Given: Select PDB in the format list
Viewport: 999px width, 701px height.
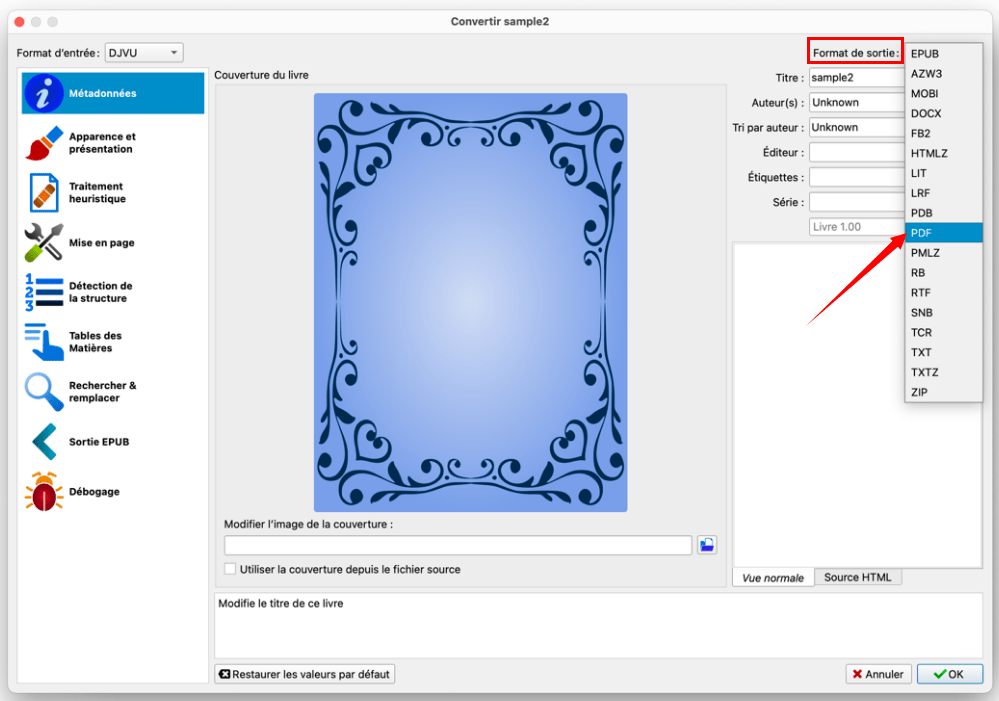Looking at the screenshot, I should (943, 213).
